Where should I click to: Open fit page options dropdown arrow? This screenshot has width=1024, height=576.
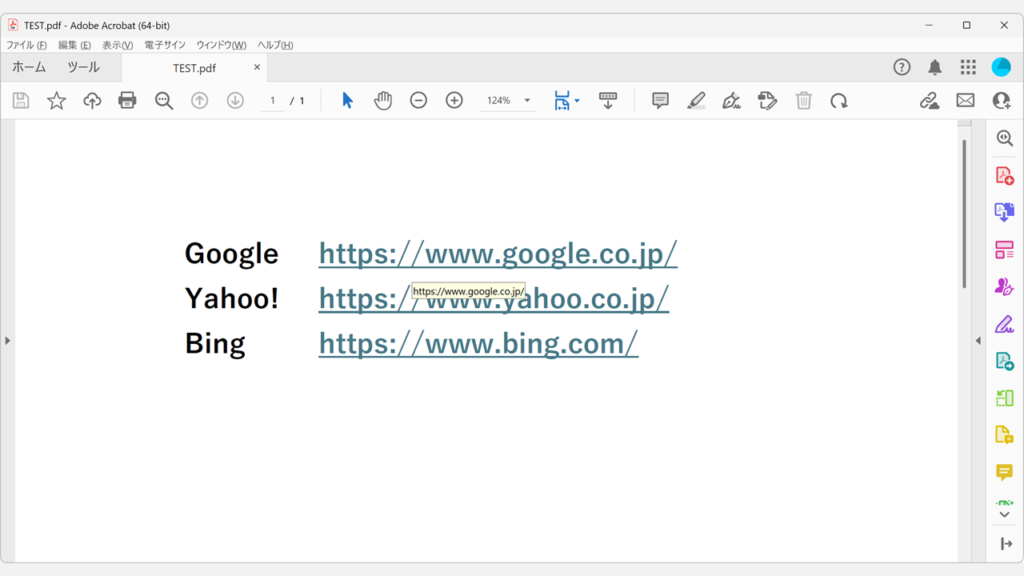click(x=577, y=101)
